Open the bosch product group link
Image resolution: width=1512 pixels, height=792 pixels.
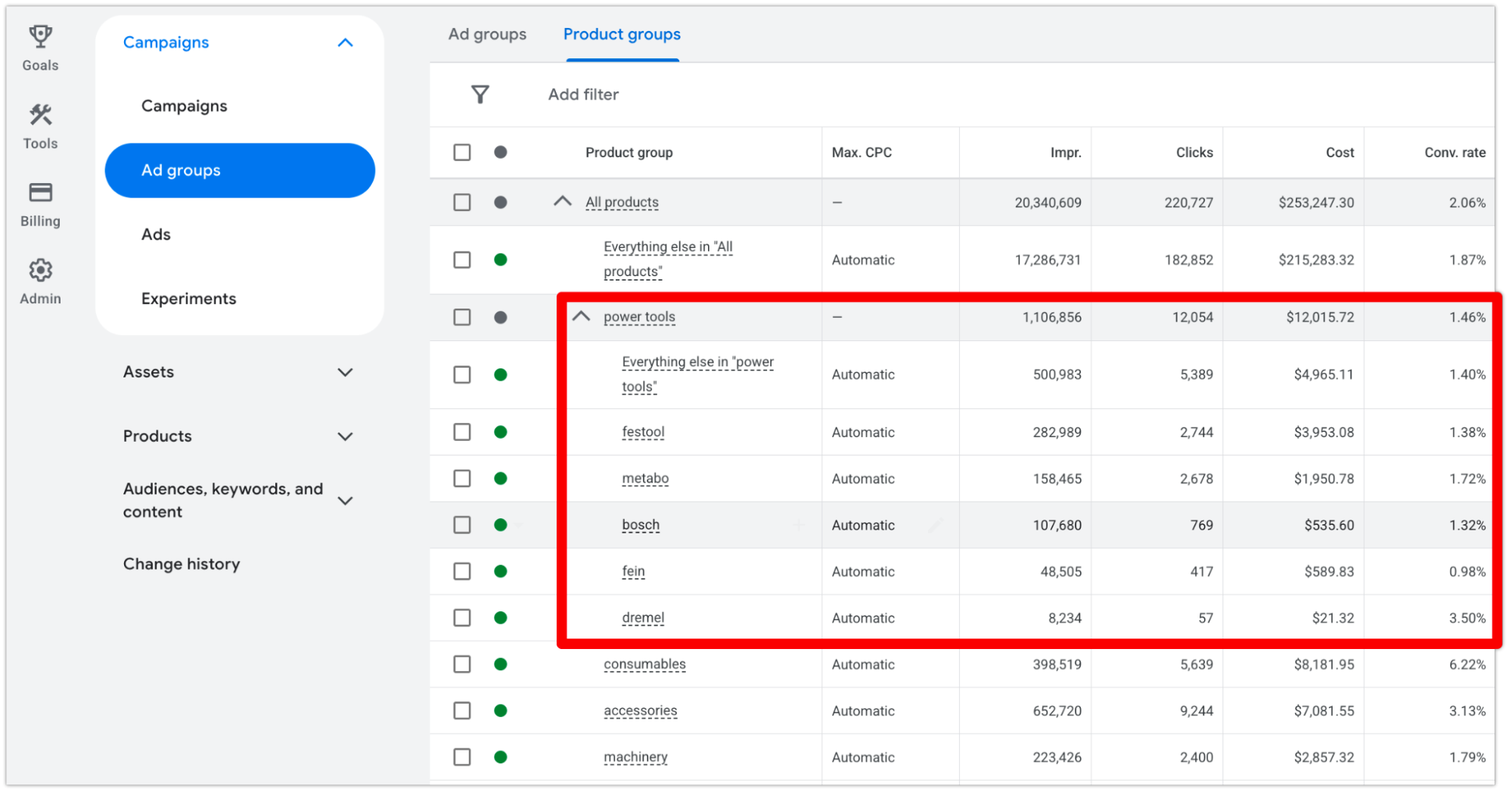[641, 525]
